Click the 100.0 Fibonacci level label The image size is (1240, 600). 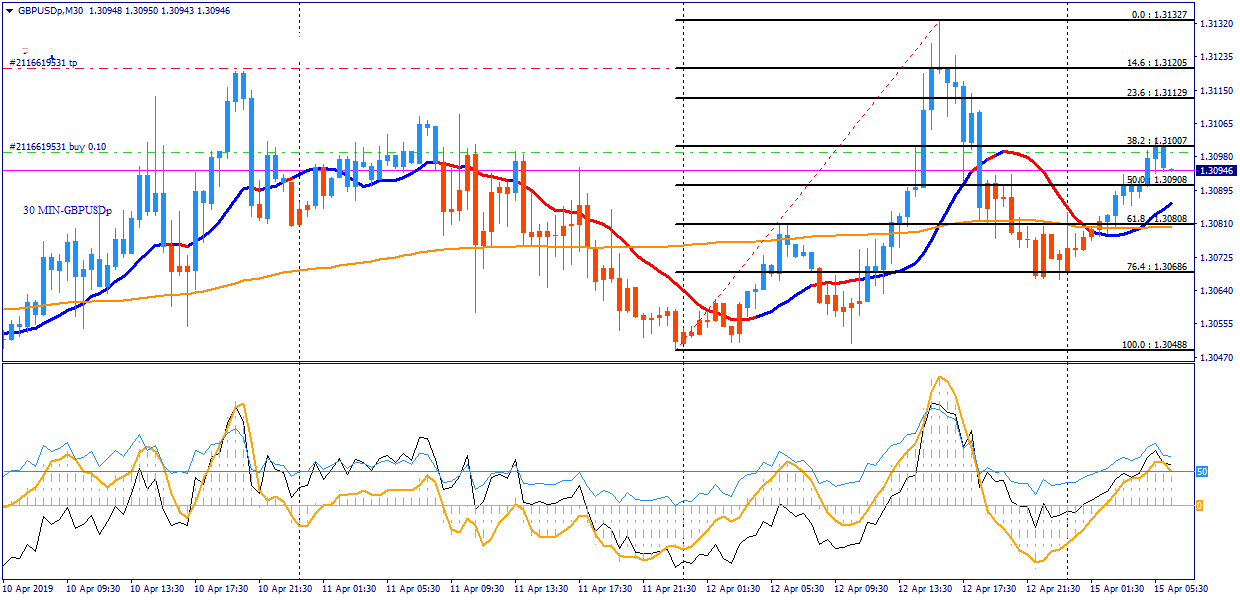pos(1154,344)
